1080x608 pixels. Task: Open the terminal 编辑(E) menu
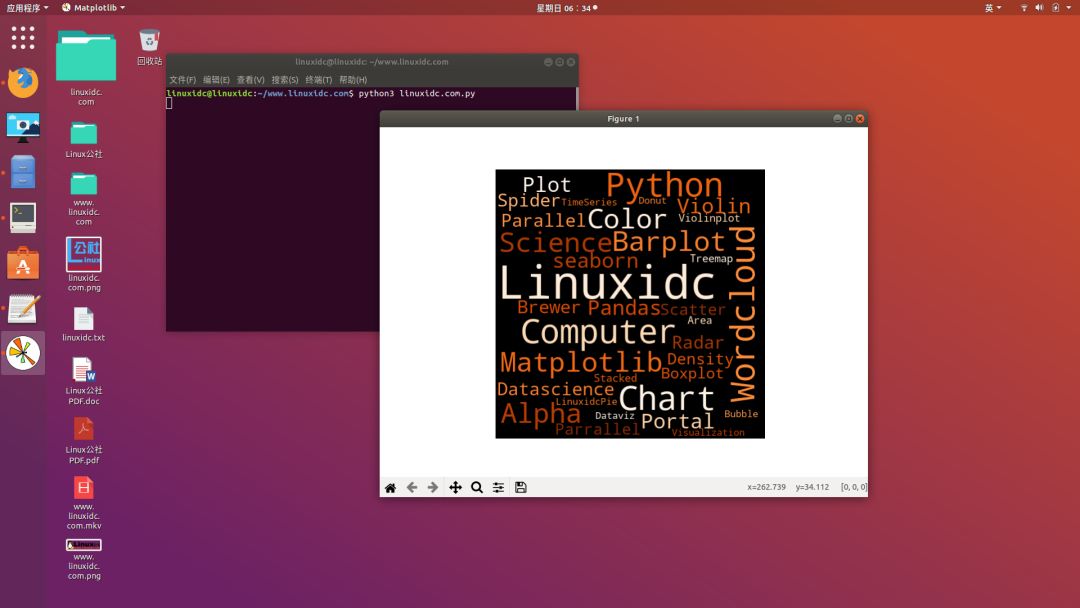pyautogui.click(x=216, y=80)
